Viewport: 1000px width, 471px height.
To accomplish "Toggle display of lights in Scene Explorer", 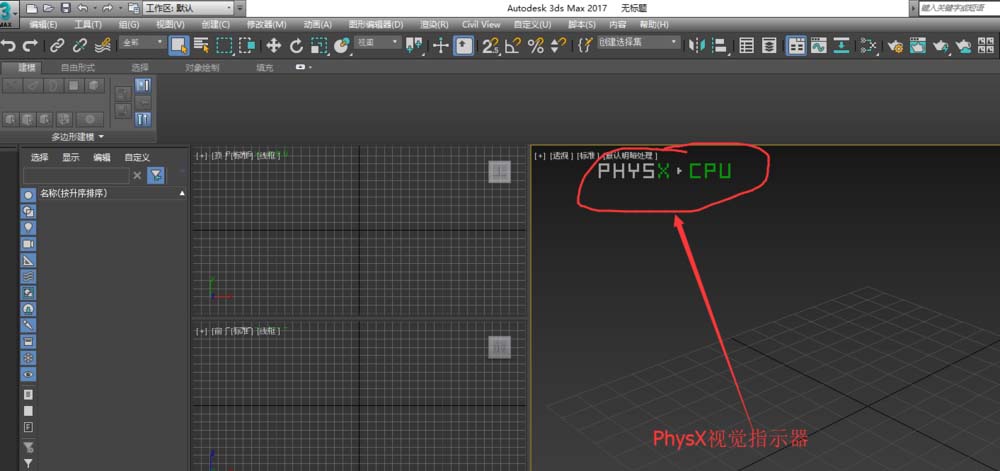I will 28,227.
